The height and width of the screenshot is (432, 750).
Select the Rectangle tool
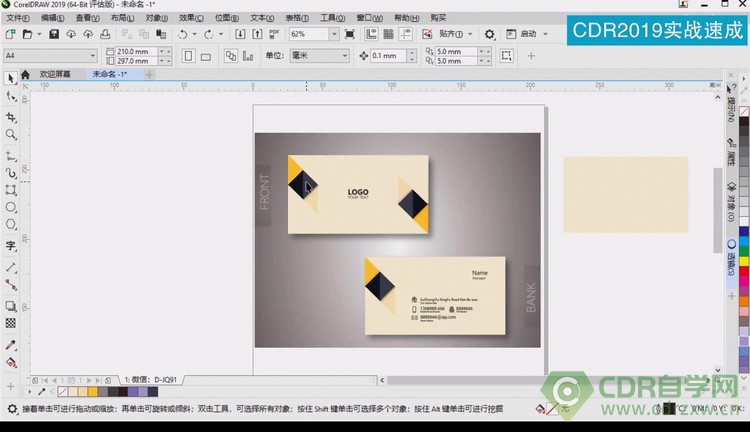tap(11, 190)
